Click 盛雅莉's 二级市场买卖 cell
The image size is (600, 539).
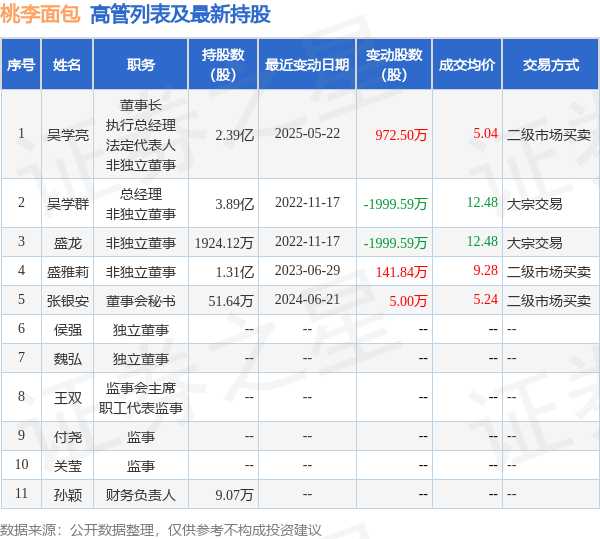tap(549, 272)
